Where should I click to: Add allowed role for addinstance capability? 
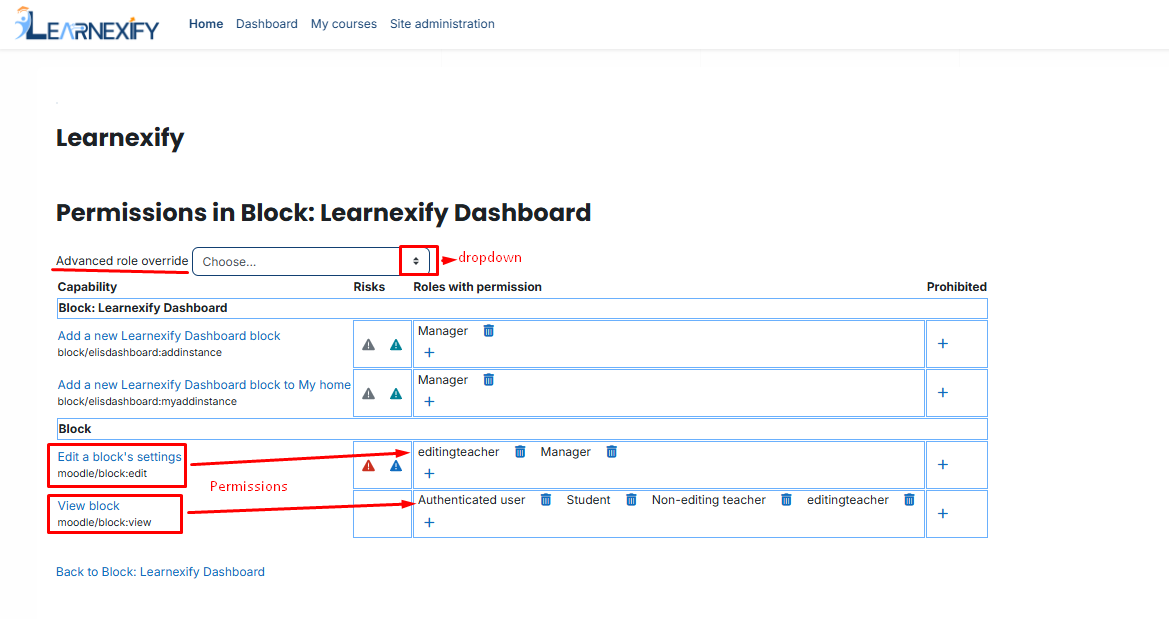tap(429, 353)
